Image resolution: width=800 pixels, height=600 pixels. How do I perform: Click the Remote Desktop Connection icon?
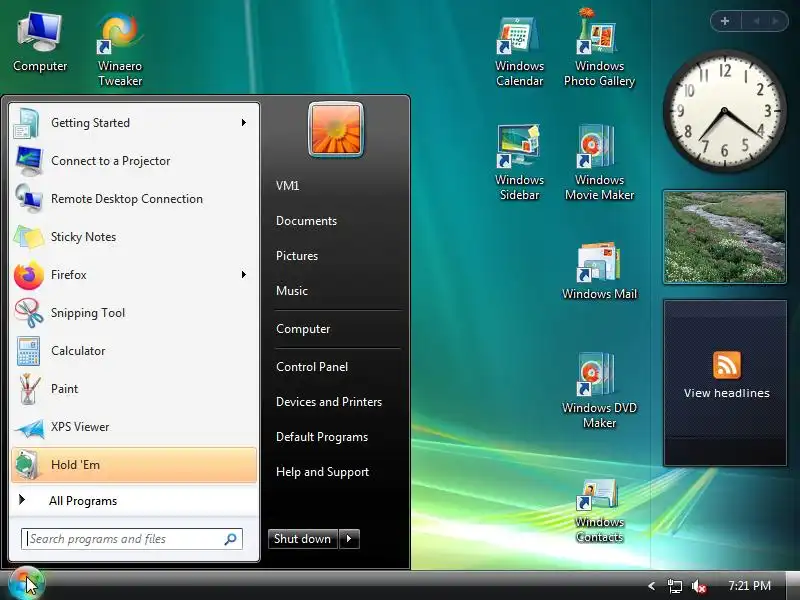point(29,199)
